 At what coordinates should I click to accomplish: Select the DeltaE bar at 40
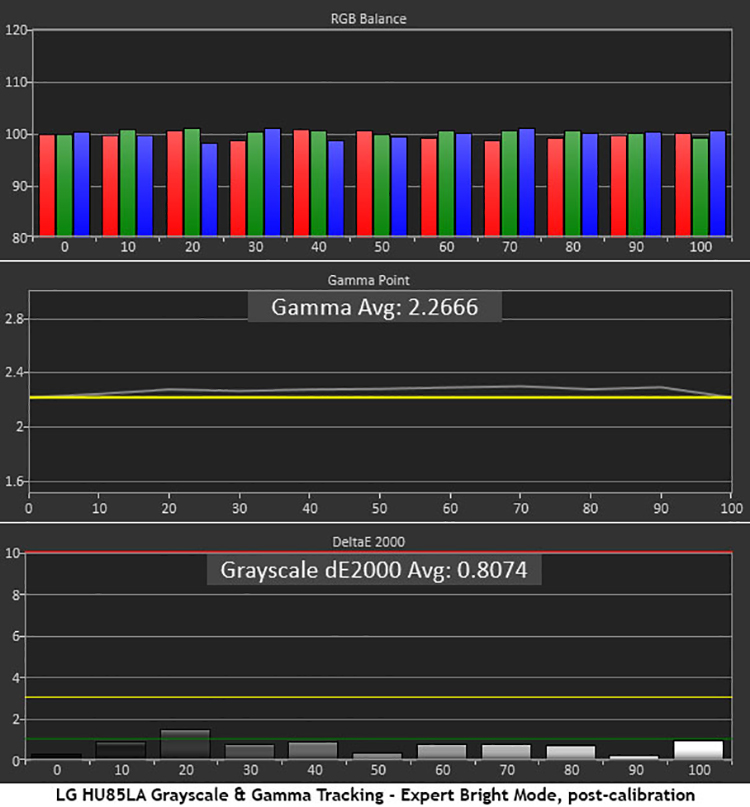[x=313, y=751]
